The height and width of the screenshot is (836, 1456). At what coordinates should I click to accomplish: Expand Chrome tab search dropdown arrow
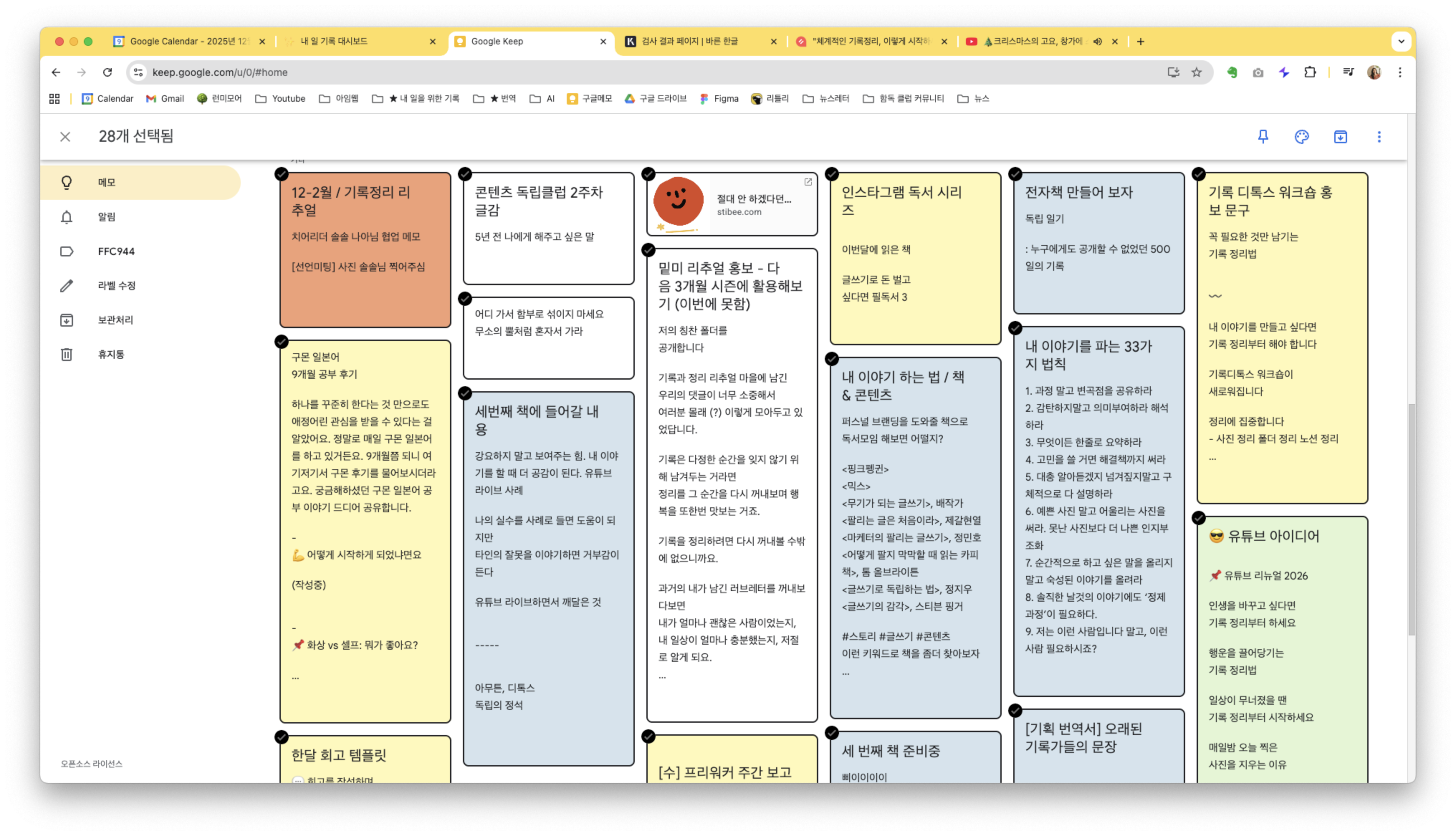[x=1401, y=41]
